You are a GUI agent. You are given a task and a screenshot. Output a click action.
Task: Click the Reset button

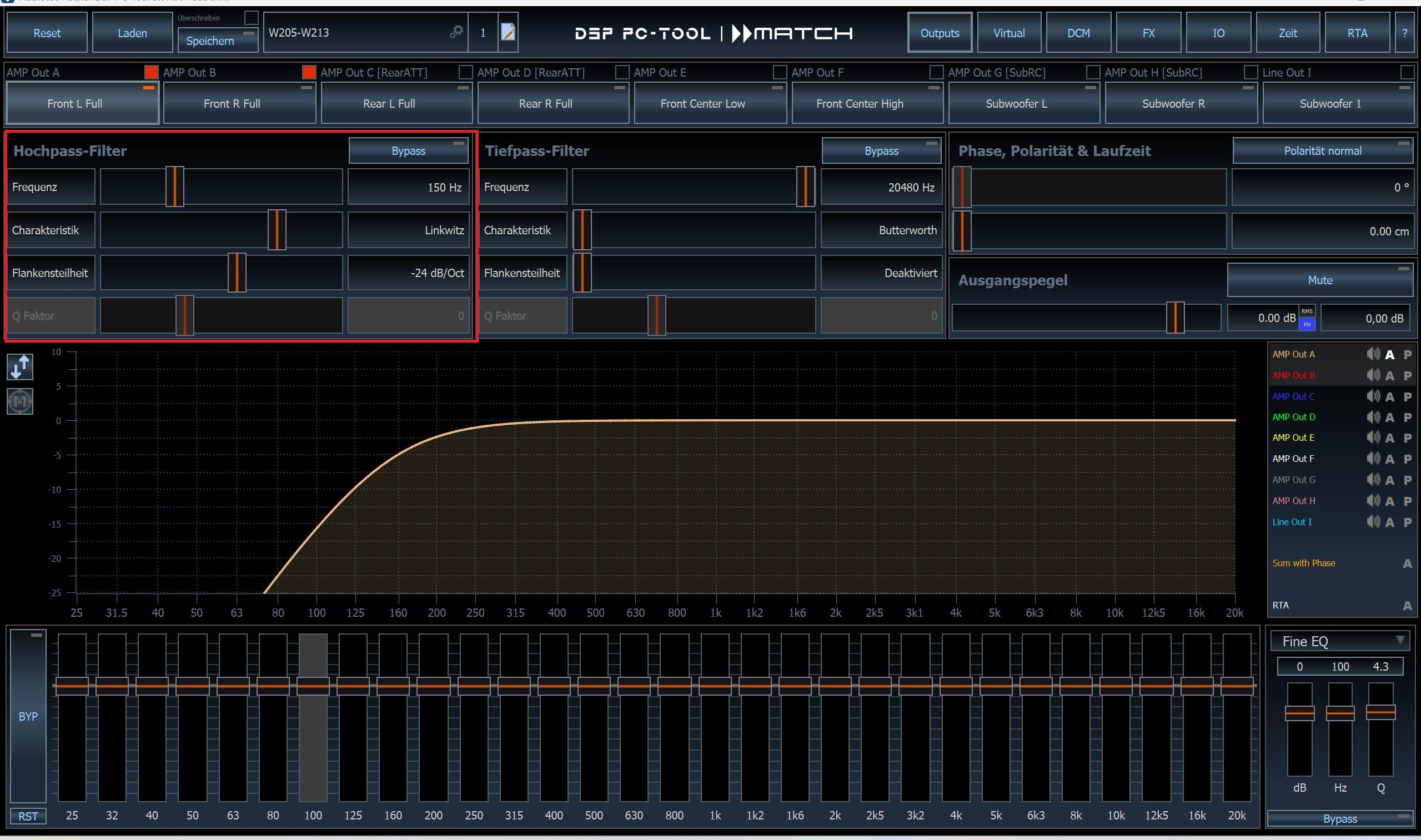[47, 33]
